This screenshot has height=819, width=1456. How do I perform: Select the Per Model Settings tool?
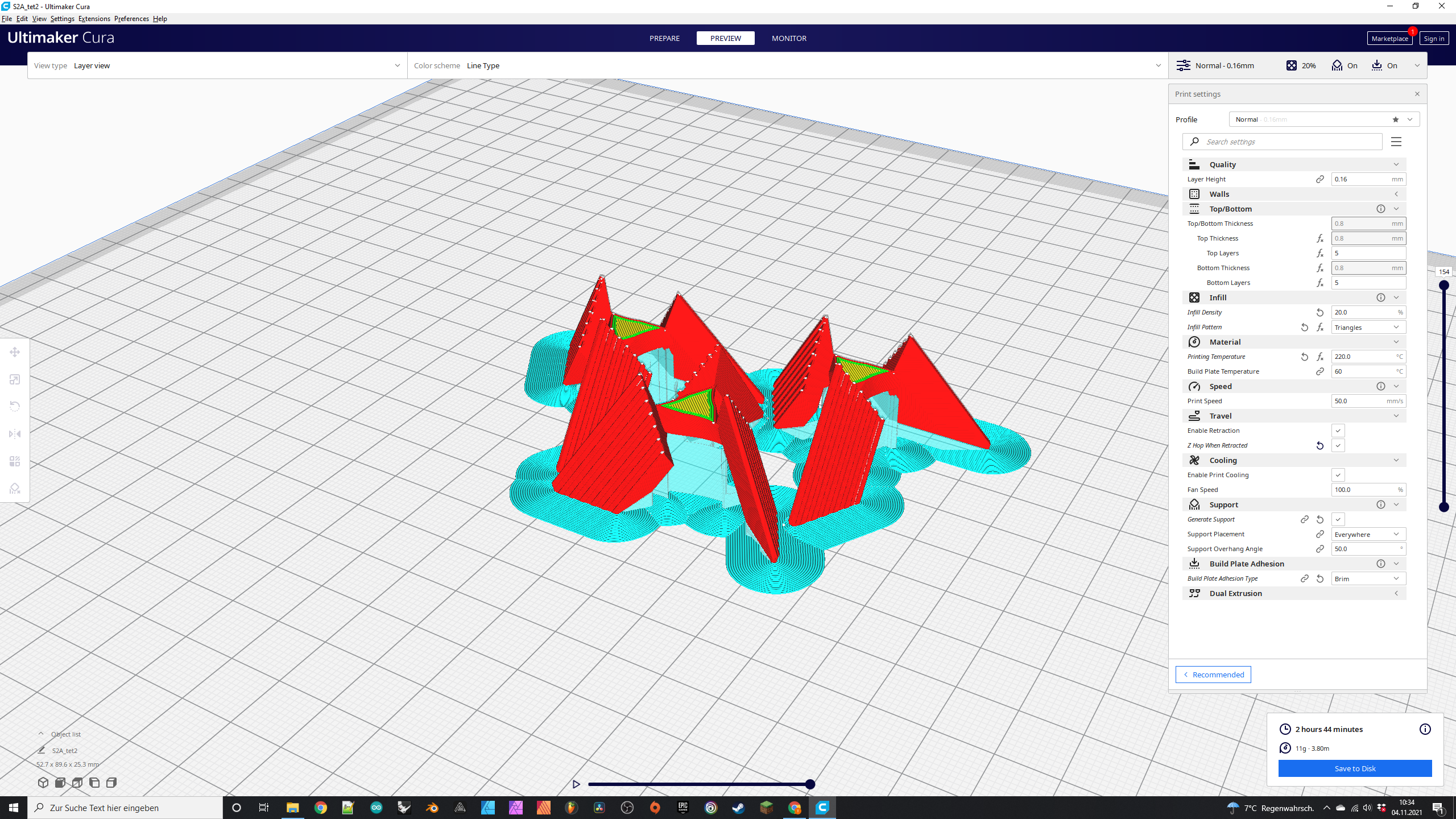pyautogui.click(x=15, y=461)
